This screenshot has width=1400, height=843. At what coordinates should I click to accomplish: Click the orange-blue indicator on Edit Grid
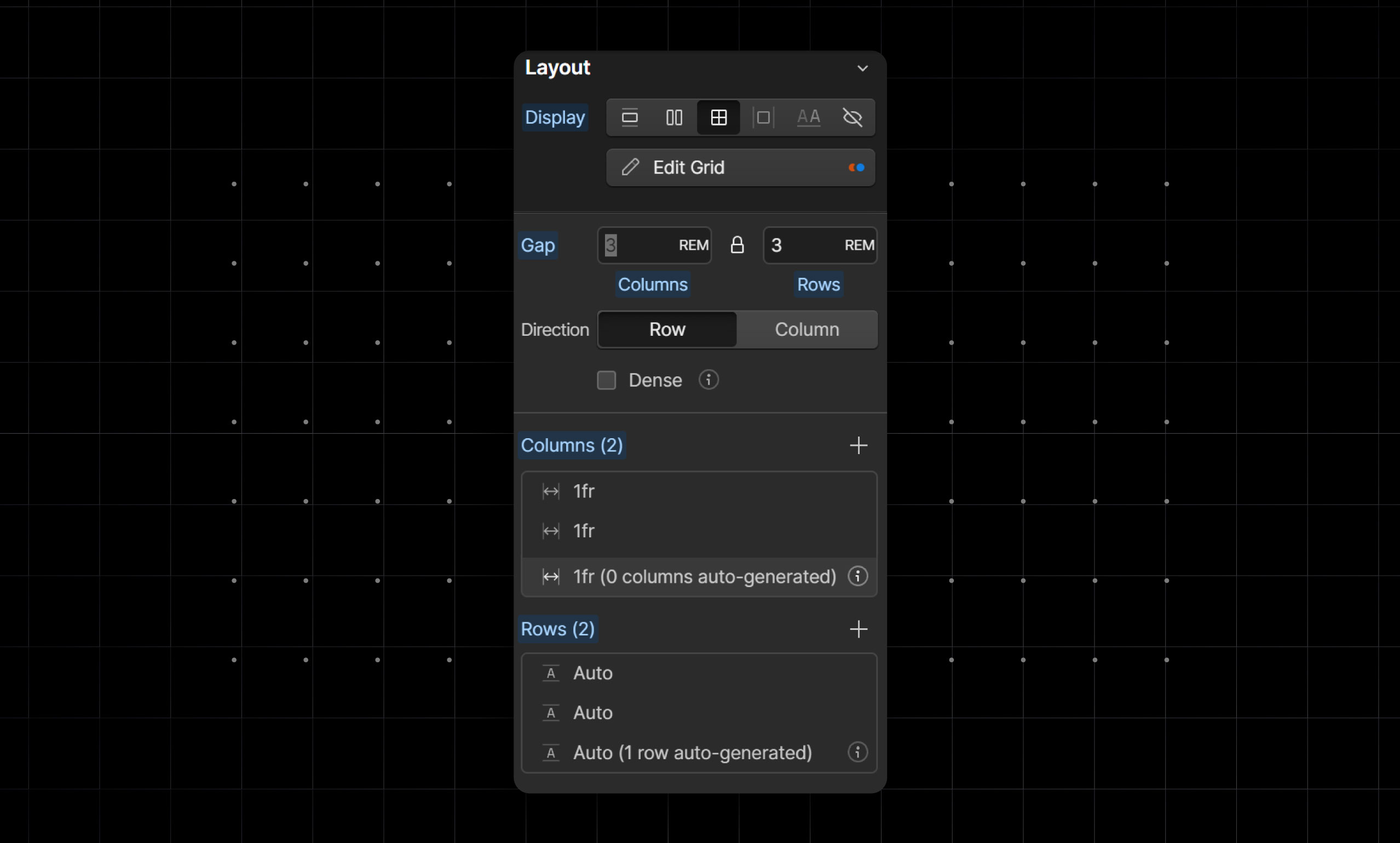click(x=856, y=168)
